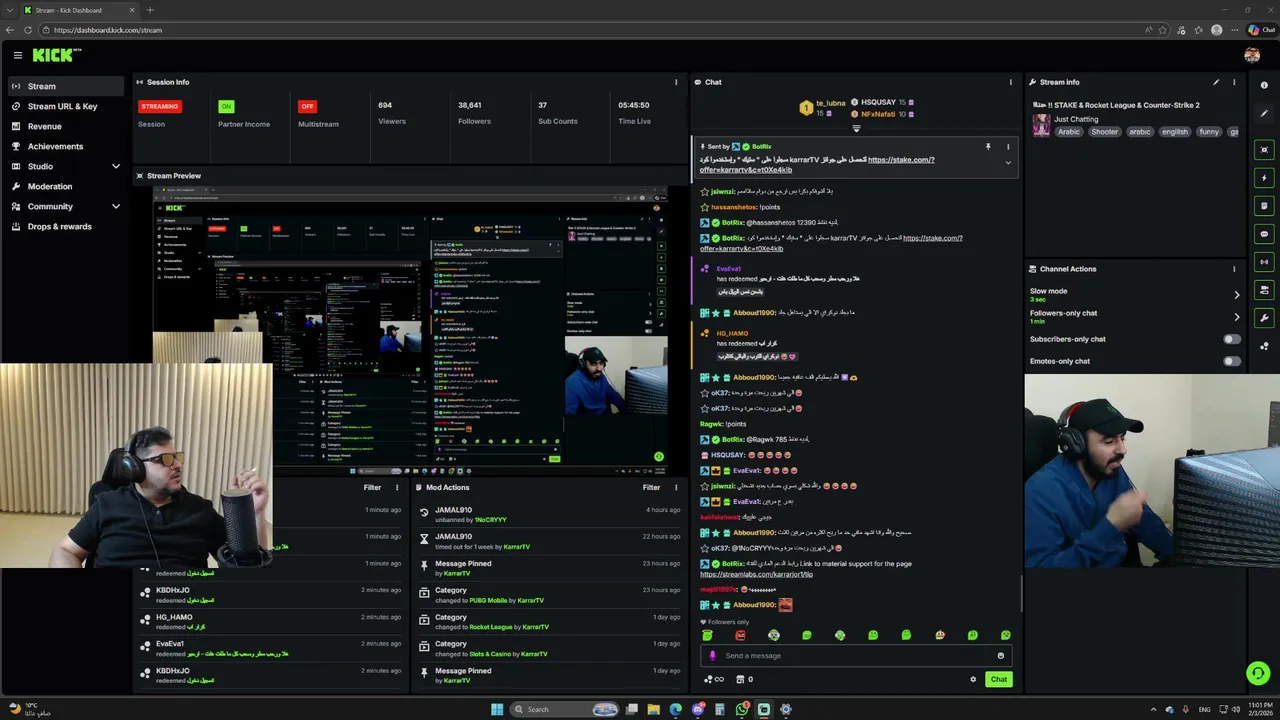Click the funny stream tag
The image size is (1280, 720).
[x=1209, y=132]
